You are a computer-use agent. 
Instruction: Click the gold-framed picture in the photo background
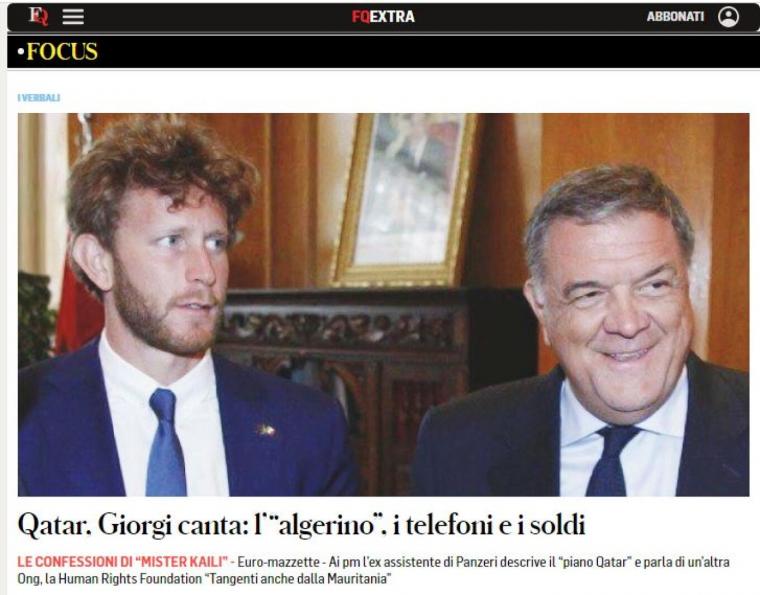(x=405, y=199)
